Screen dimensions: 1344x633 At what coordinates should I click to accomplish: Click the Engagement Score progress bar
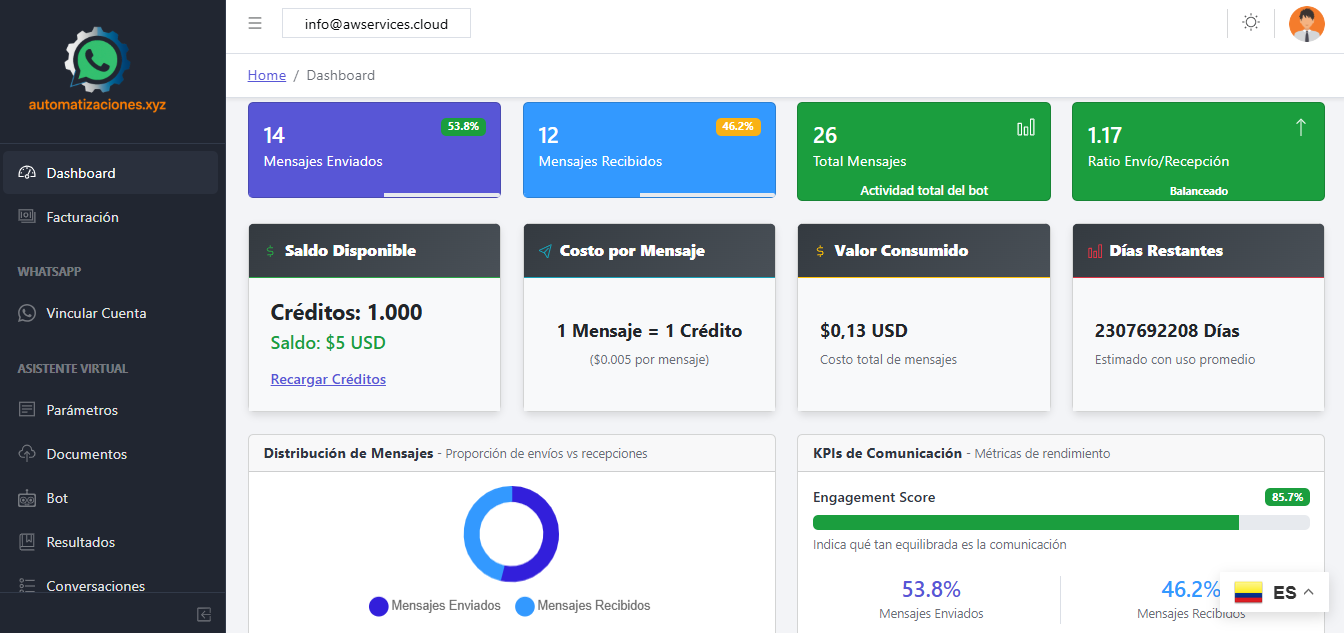[1061, 522]
